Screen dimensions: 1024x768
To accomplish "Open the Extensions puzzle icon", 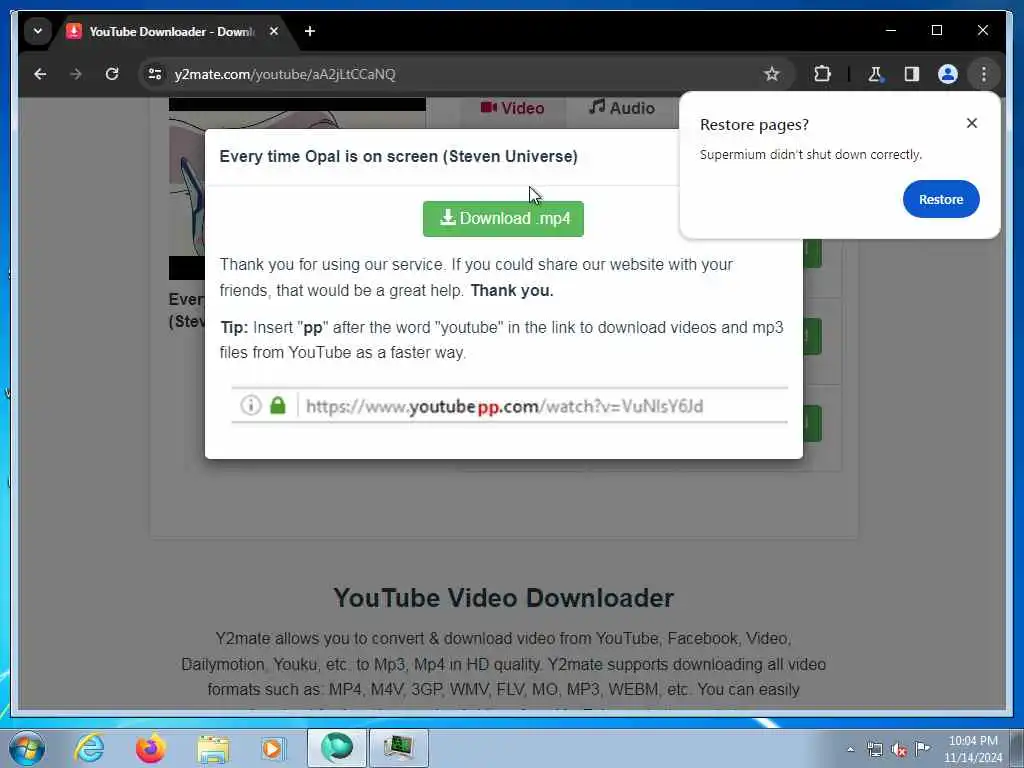I will click(x=822, y=74).
